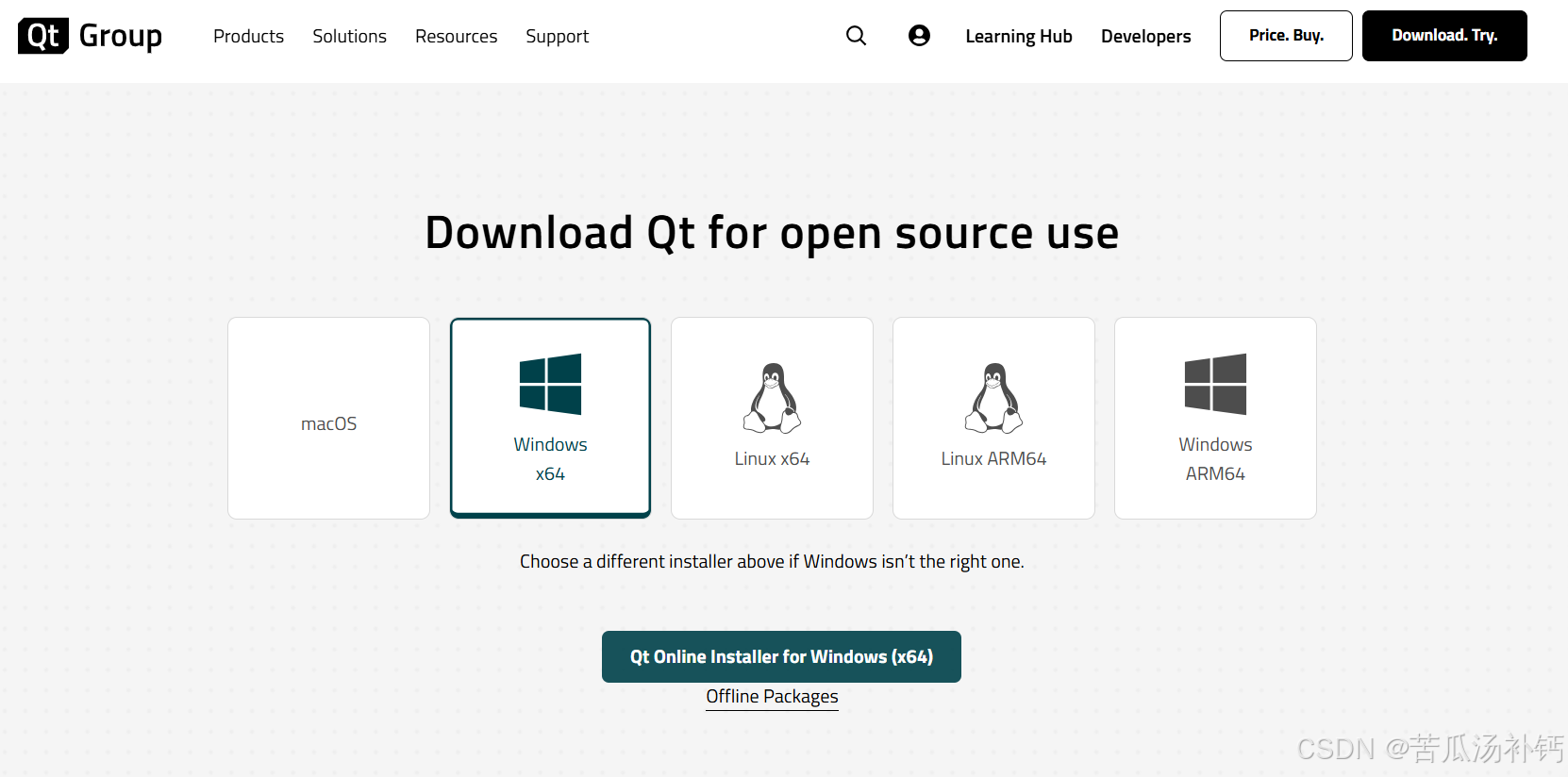Viewport: 1568px width, 777px height.
Task: Choose the macOS installer card
Action: [328, 418]
